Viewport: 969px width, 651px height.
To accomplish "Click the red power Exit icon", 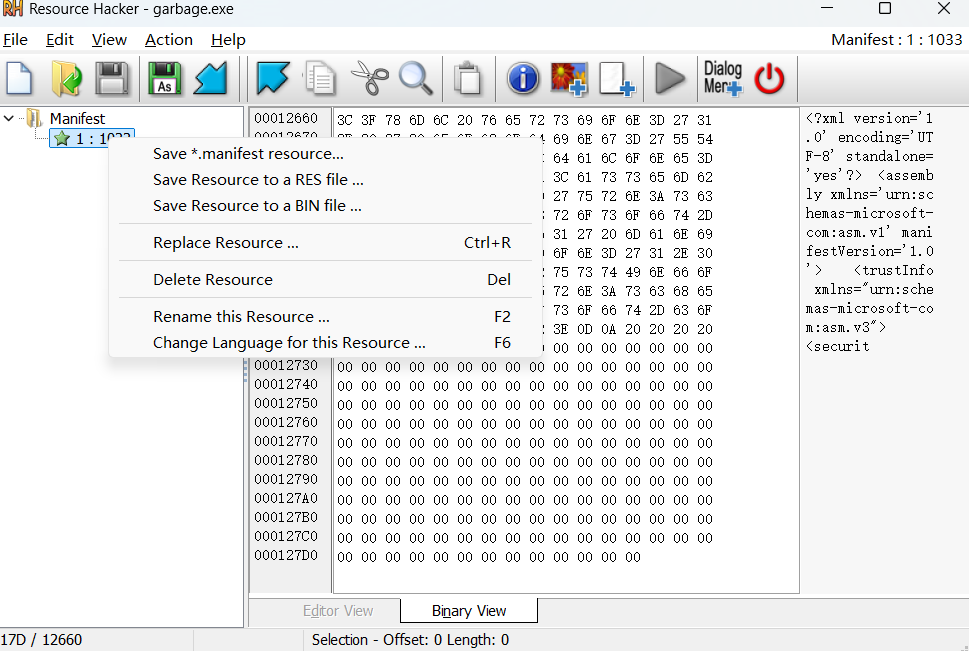I will [769, 79].
